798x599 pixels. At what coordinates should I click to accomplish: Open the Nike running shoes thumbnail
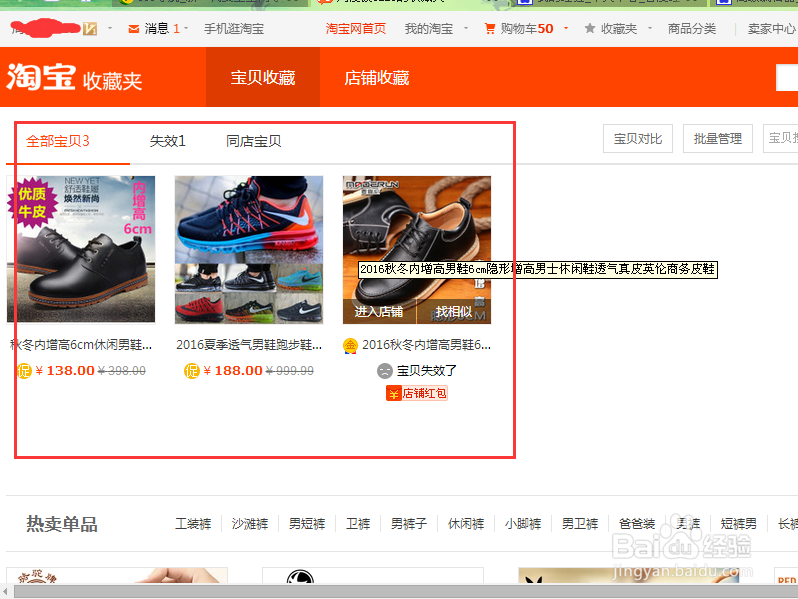[x=249, y=249]
